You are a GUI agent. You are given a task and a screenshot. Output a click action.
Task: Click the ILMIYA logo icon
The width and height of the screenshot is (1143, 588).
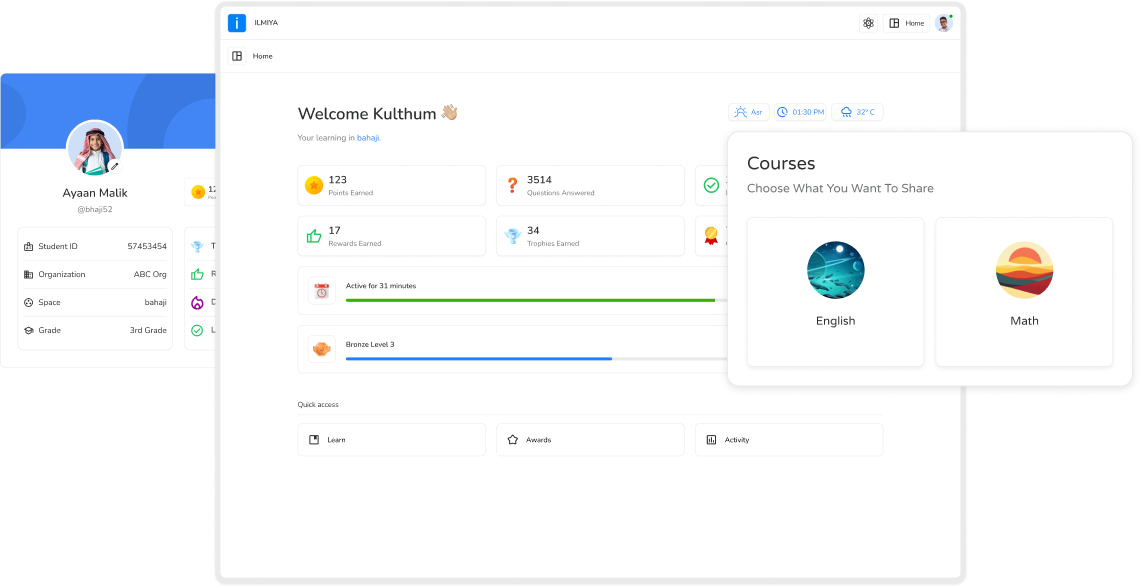[237, 23]
